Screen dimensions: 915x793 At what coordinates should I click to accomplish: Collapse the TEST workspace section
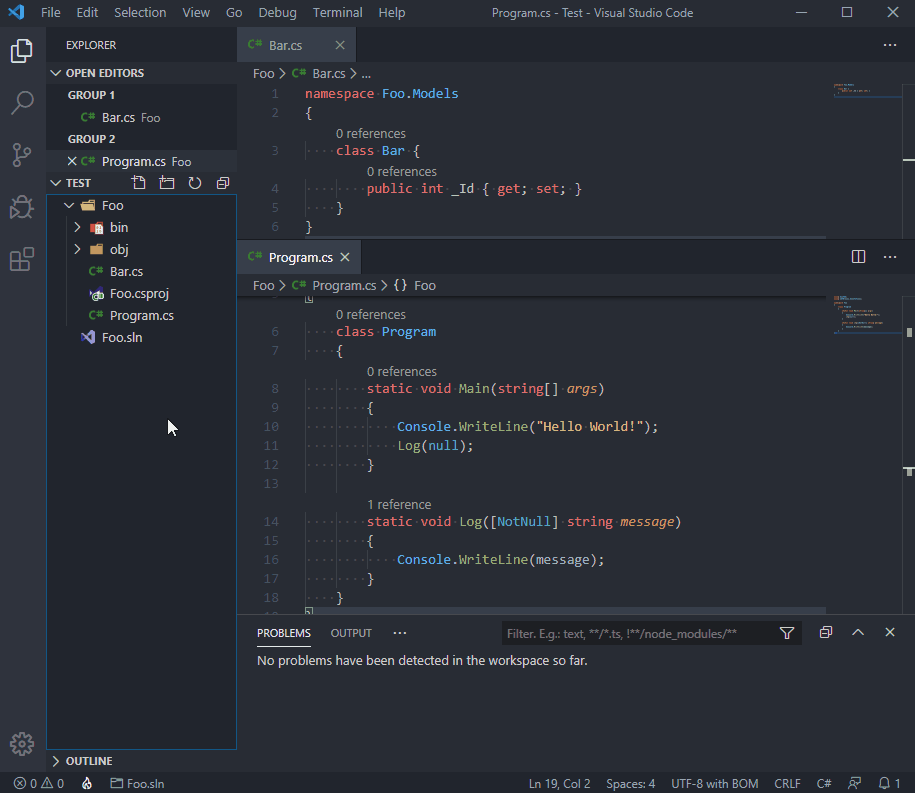pyautogui.click(x=55, y=183)
